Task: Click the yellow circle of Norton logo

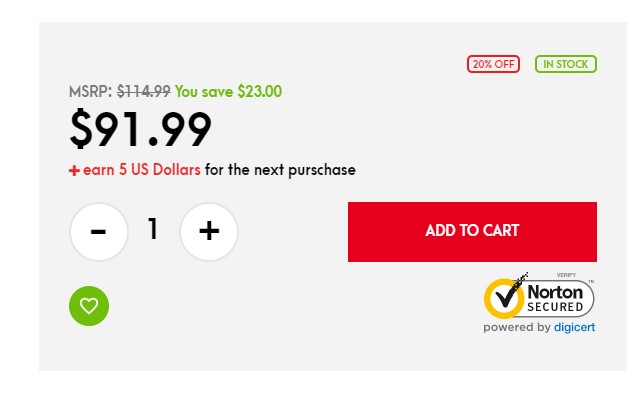Action: click(x=504, y=298)
